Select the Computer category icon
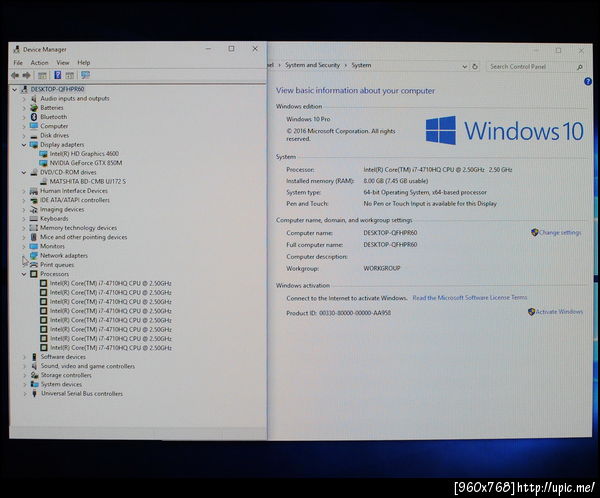600x498 pixels. (x=34, y=126)
